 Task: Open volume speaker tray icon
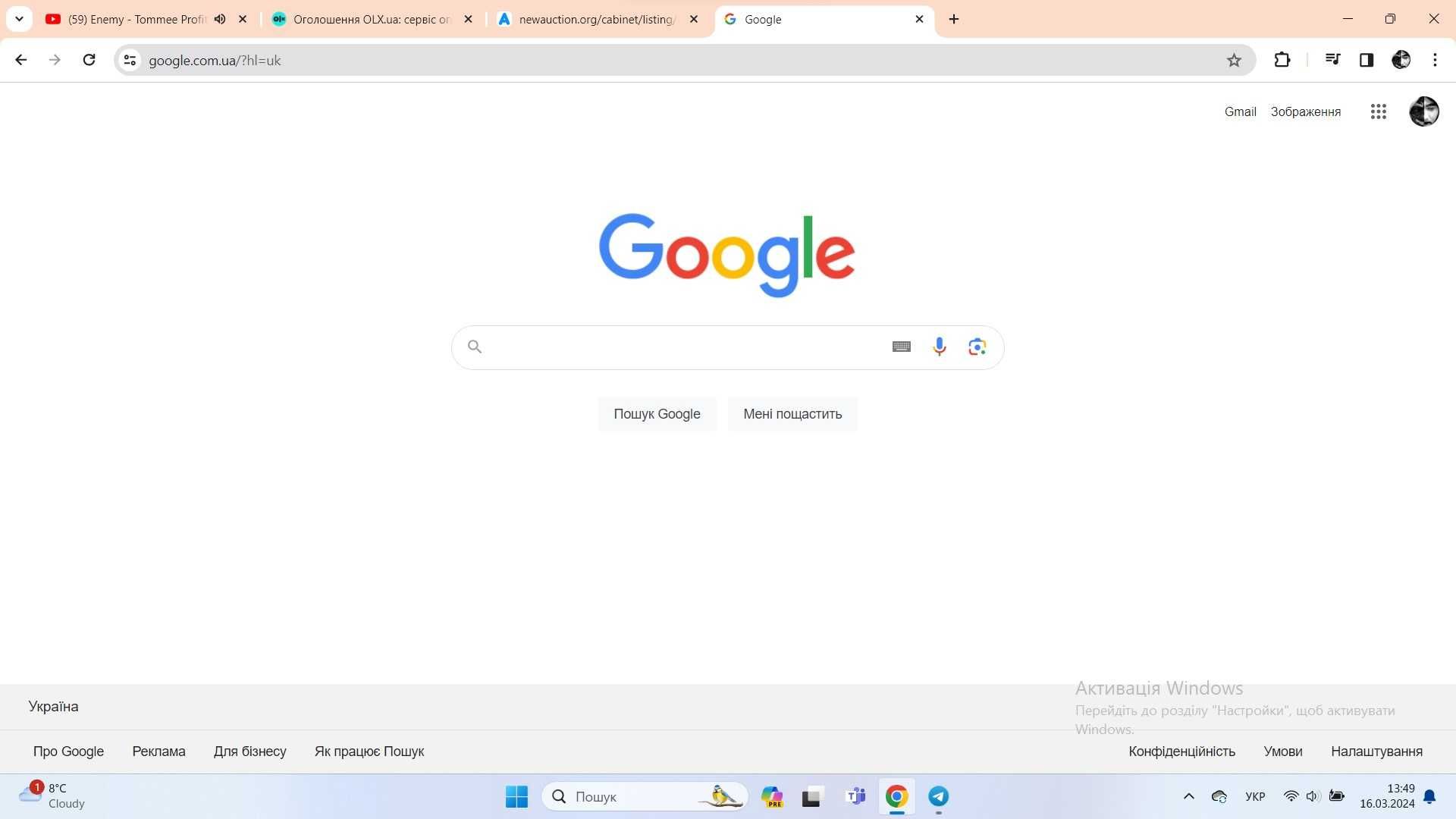tap(1313, 796)
